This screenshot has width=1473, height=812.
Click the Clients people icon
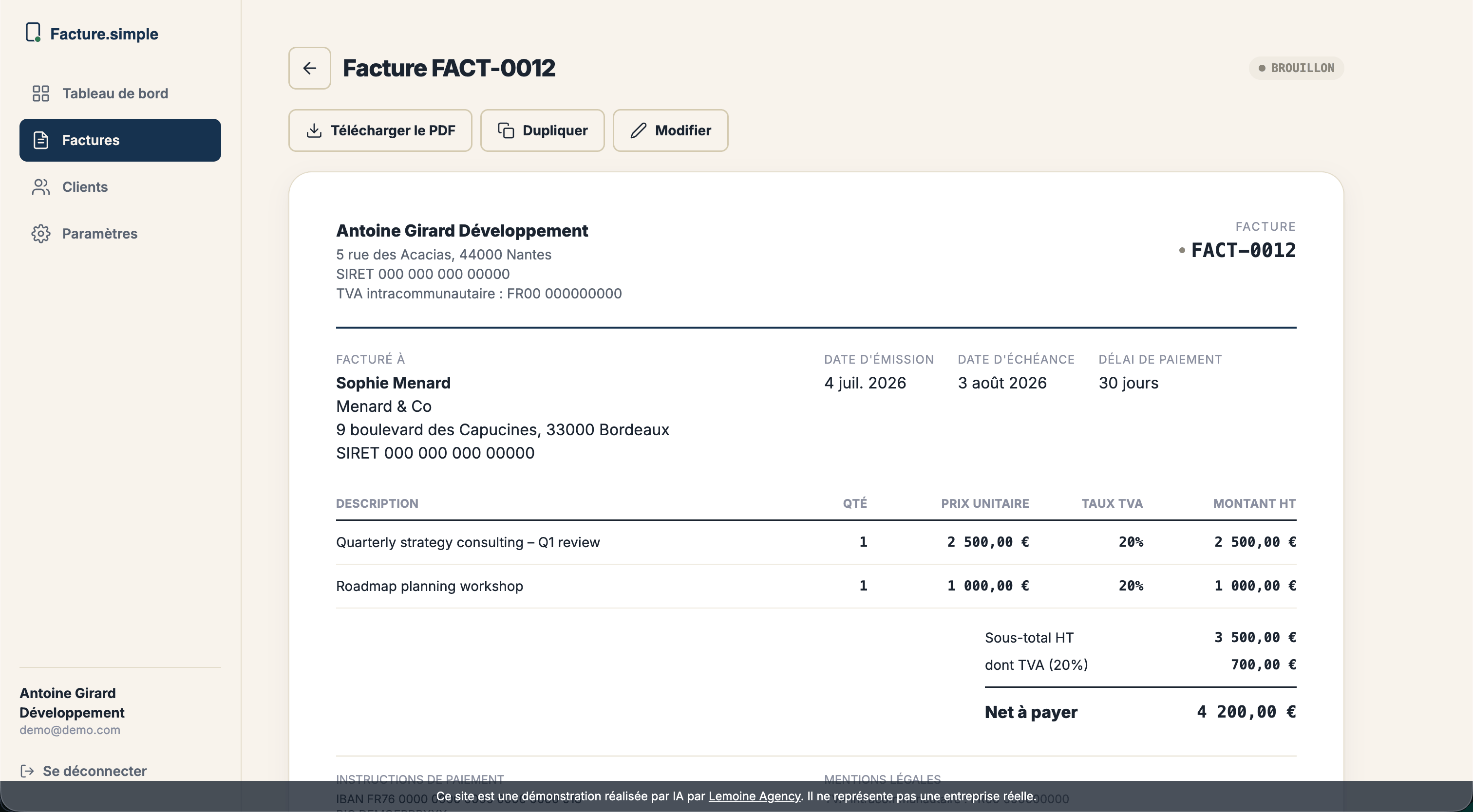click(x=40, y=187)
